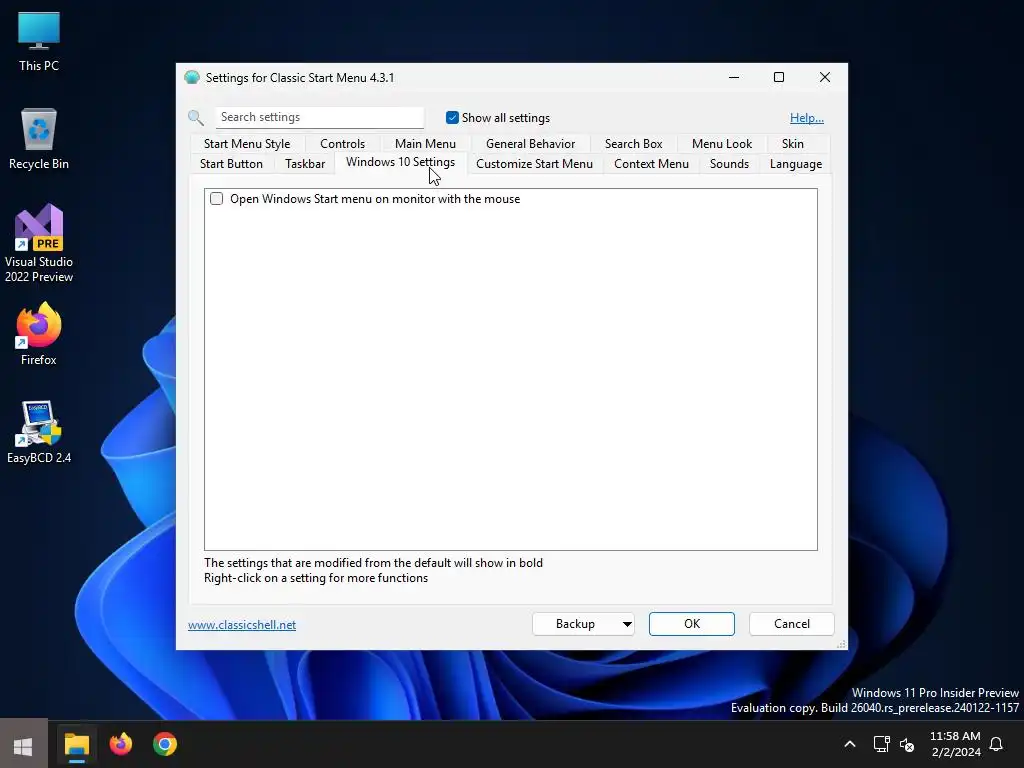Open the General Behavior tab

click(x=530, y=144)
